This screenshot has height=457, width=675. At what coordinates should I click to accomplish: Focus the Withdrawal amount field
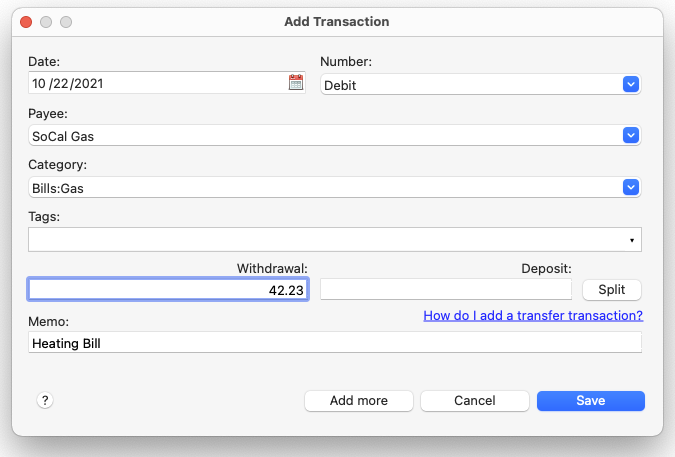tap(168, 289)
